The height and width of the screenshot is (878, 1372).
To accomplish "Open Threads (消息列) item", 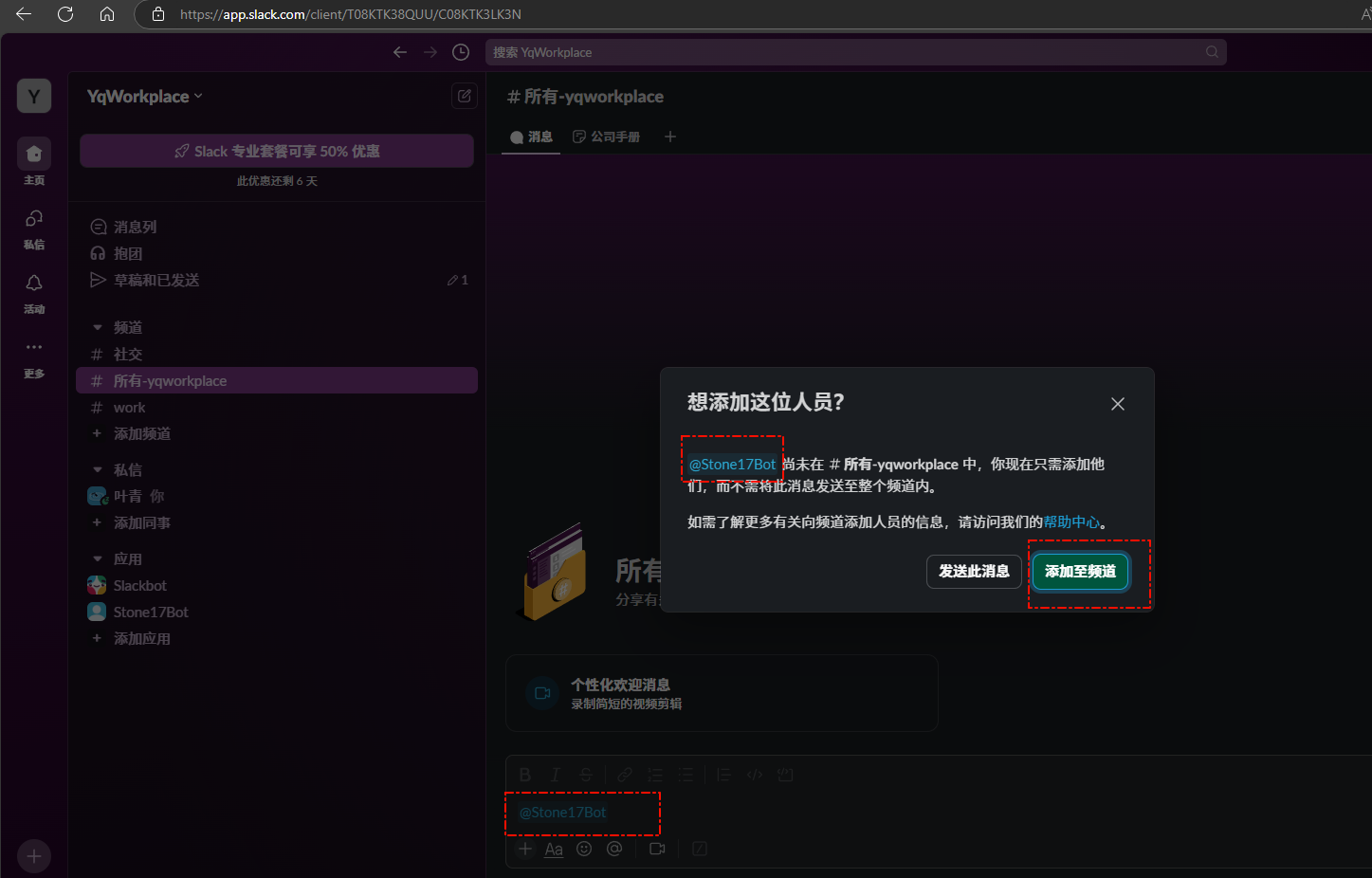I will coord(277,227).
